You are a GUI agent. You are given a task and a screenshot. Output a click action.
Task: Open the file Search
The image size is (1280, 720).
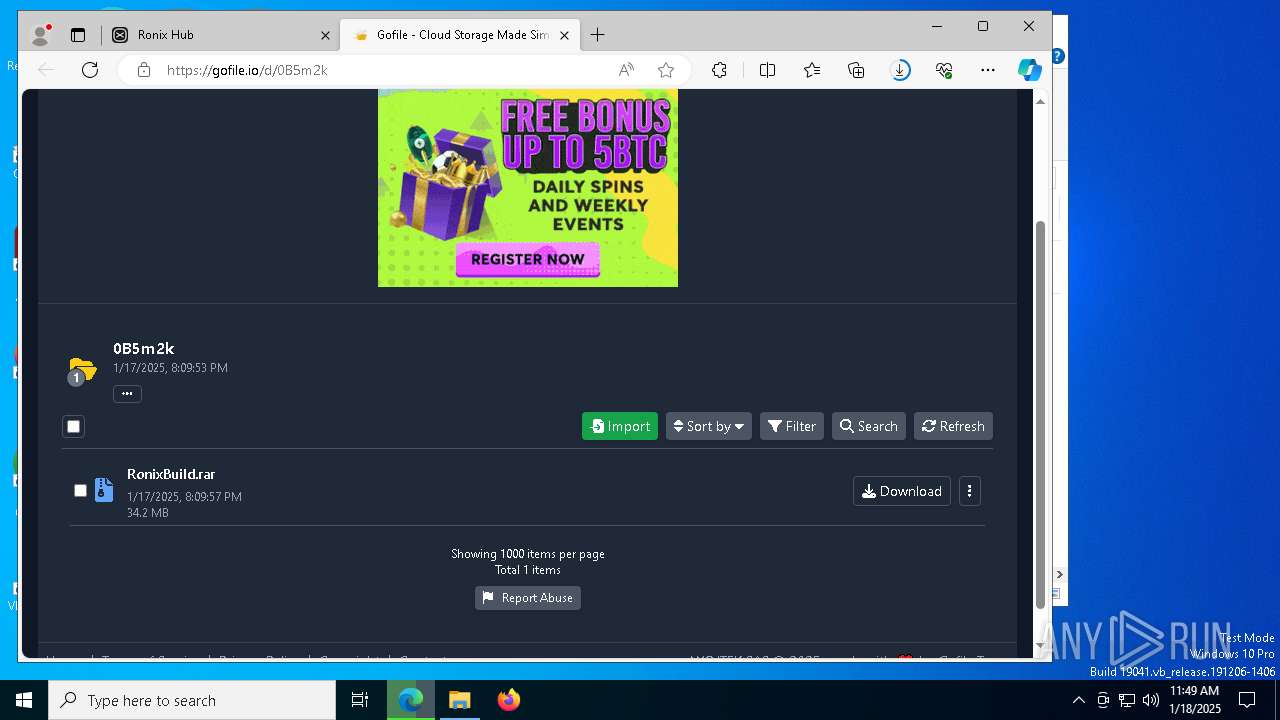click(869, 426)
